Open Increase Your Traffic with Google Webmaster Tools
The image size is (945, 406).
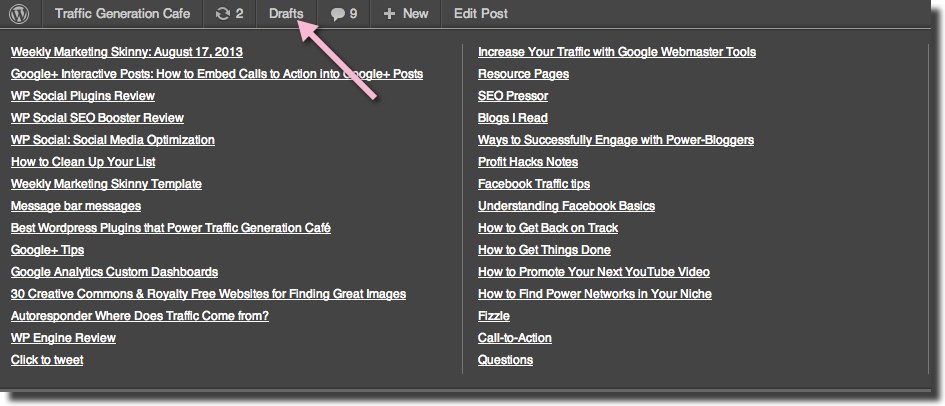[x=617, y=52]
